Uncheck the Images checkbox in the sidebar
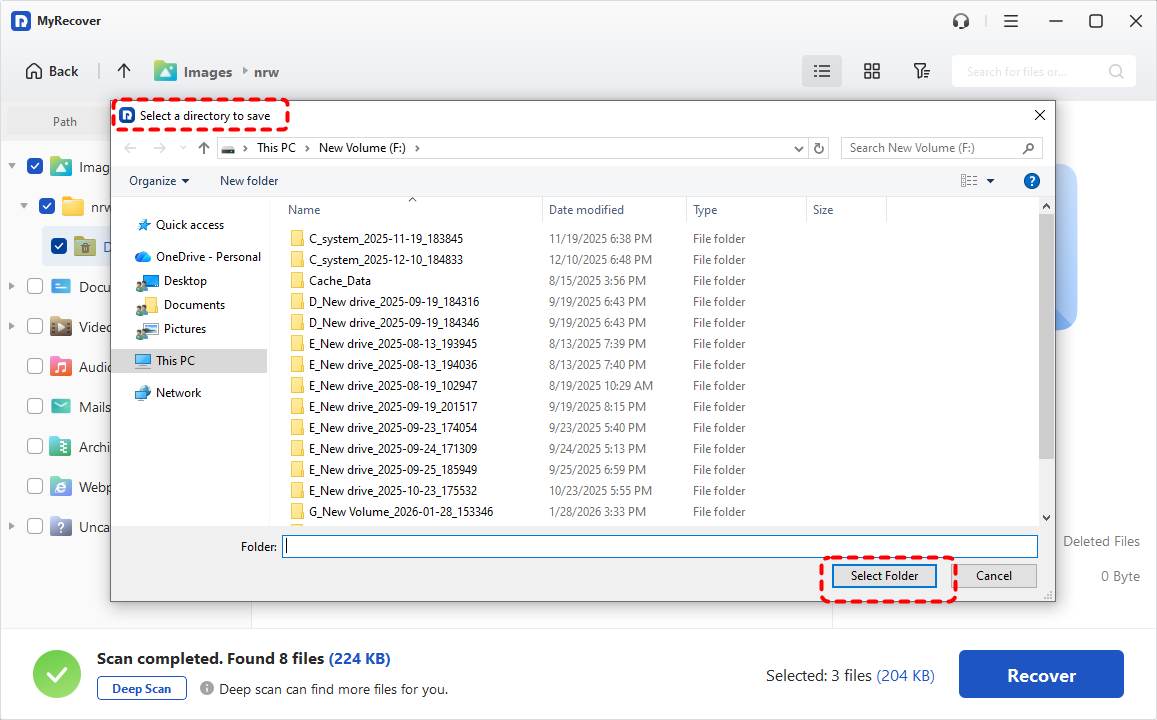The image size is (1157, 720). 35,167
